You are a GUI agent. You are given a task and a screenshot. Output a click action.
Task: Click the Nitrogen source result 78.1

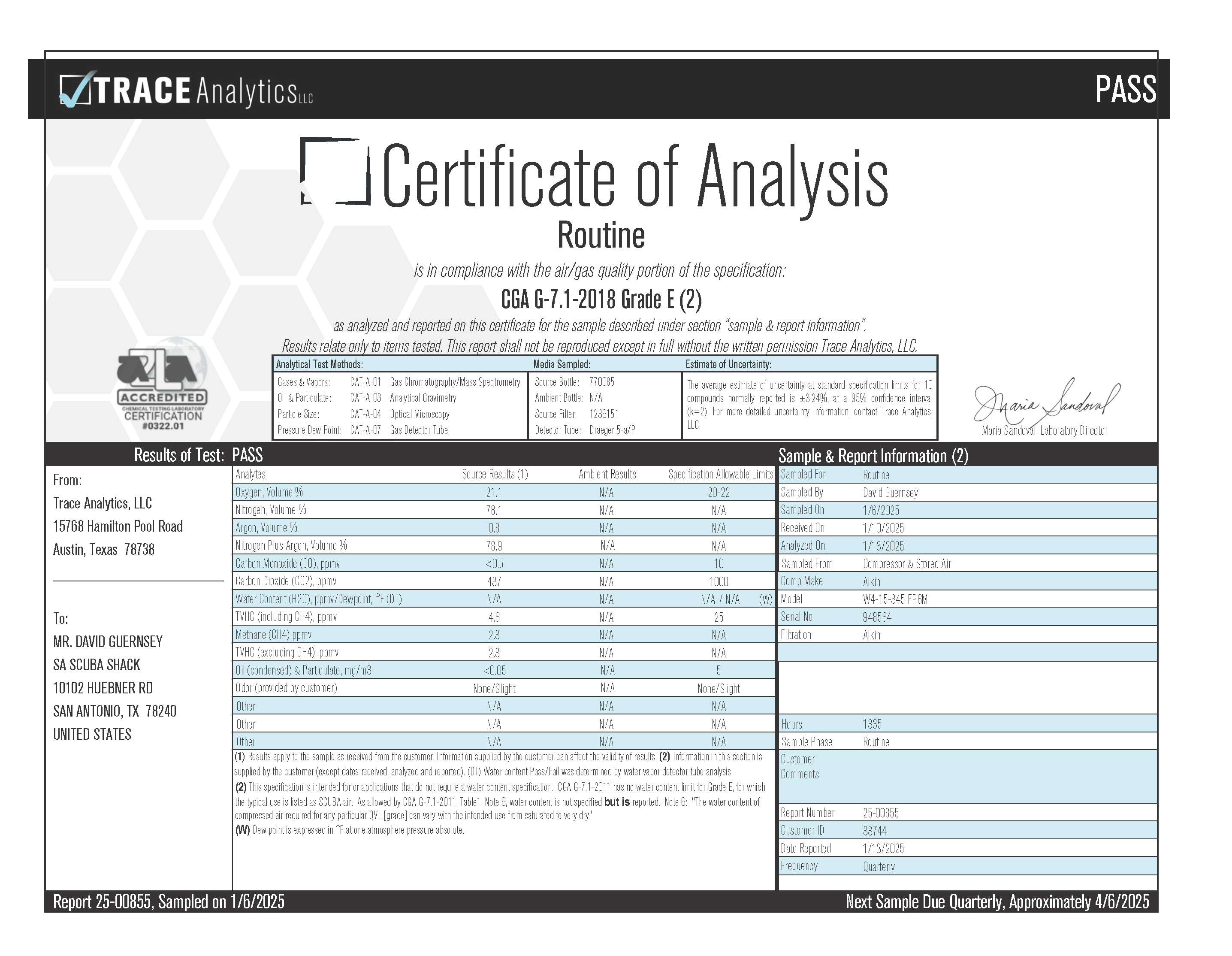pos(494,511)
